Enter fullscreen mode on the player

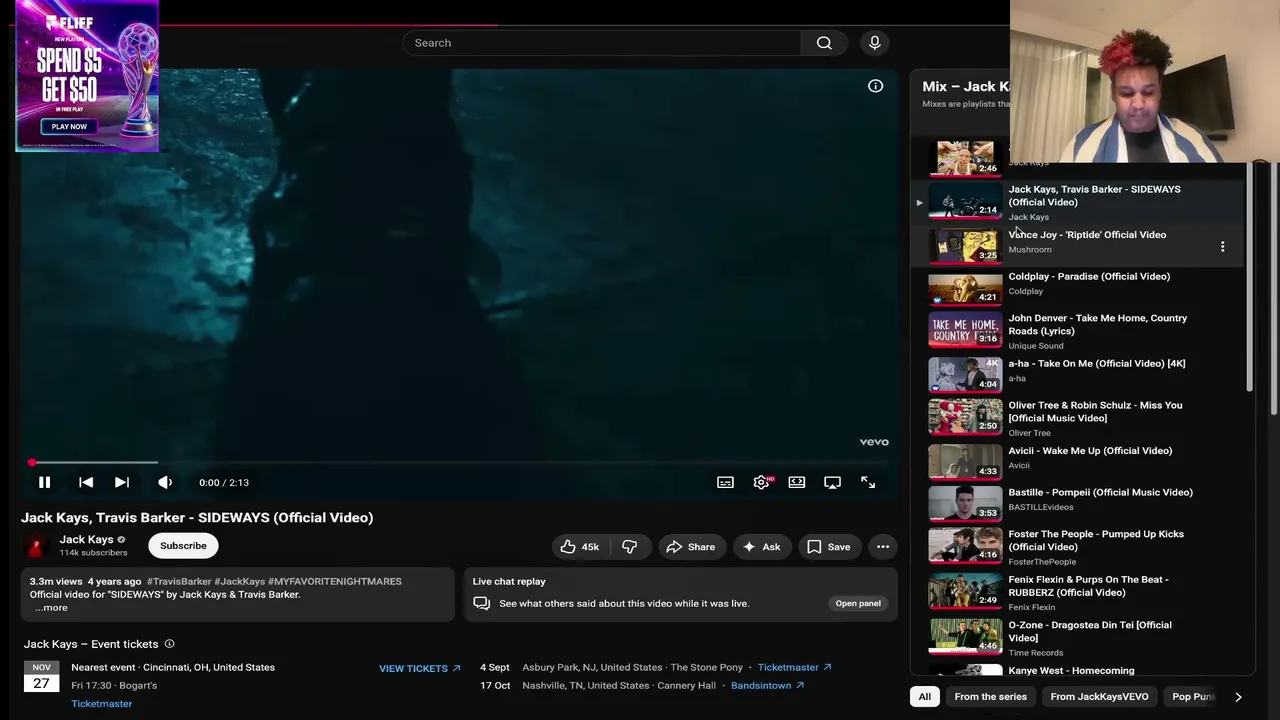pyautogui.click(x=868, y=482)
